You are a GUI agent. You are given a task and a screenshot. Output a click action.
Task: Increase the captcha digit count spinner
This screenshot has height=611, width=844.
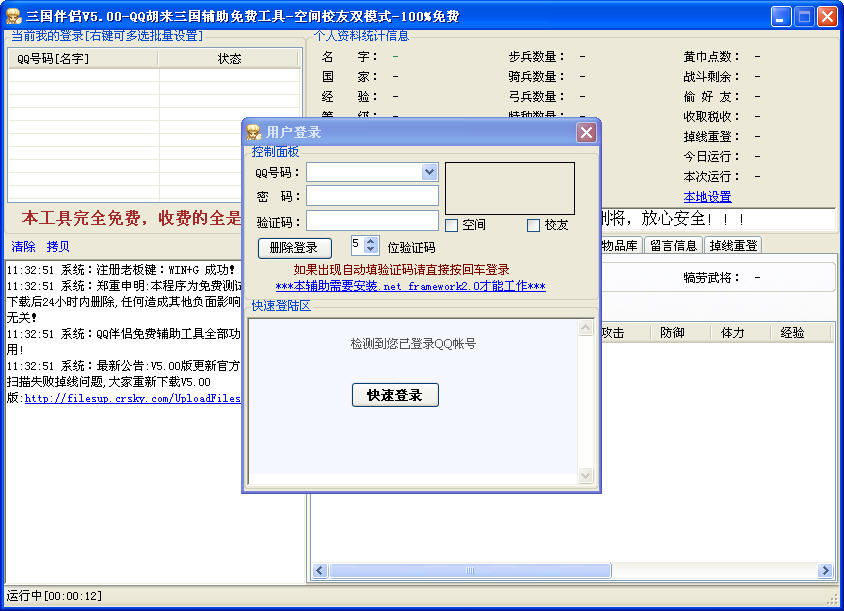(370, 241)
